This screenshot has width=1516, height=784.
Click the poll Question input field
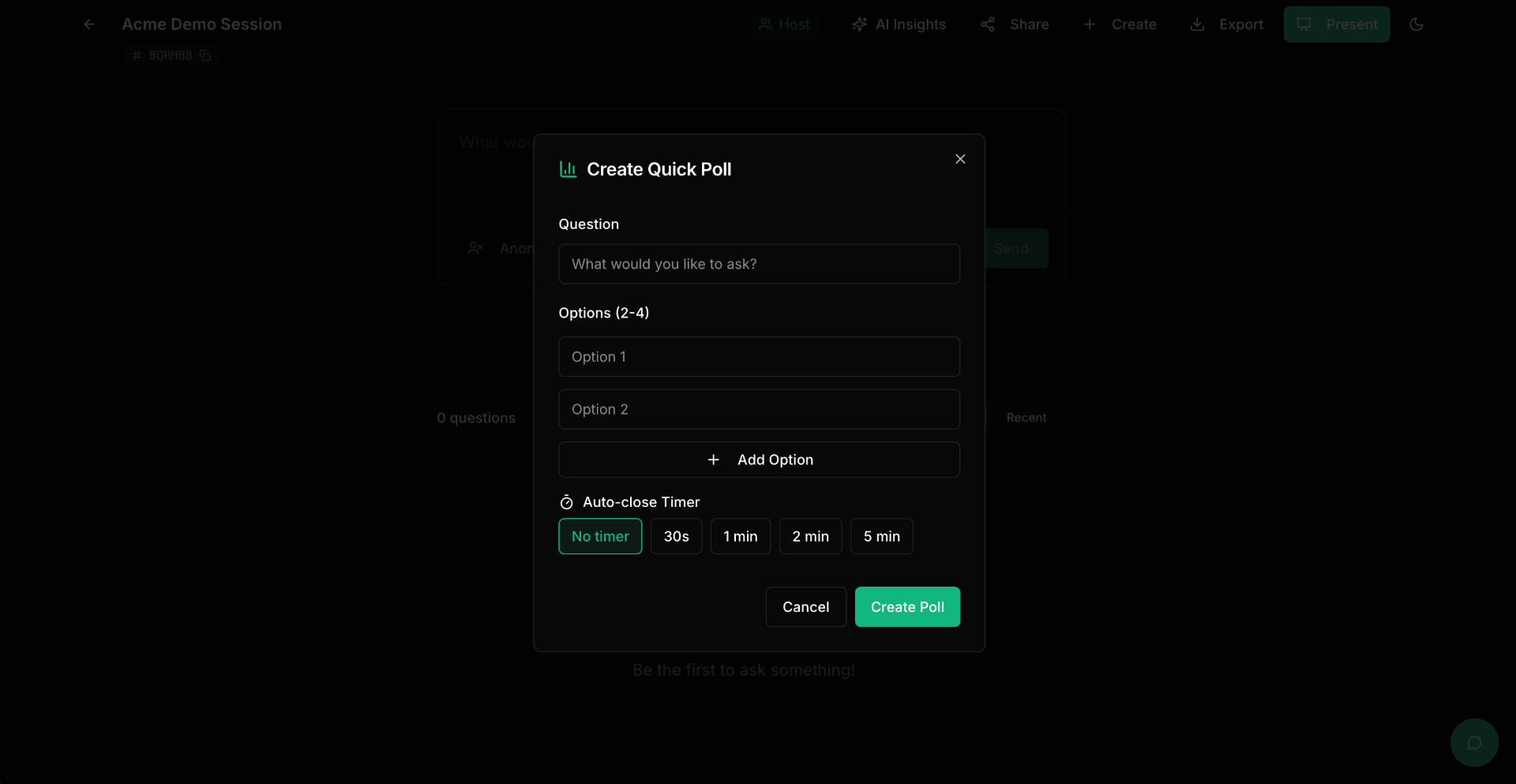[759, 264]
